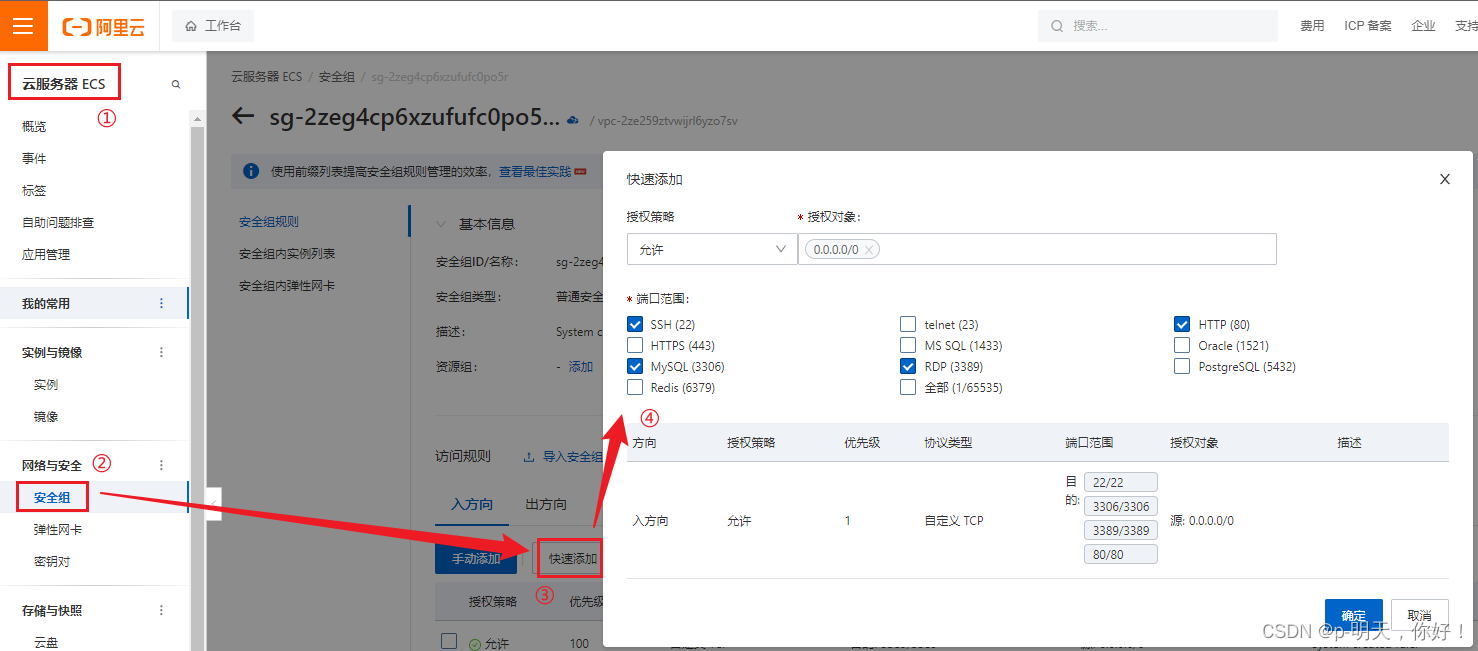Open 云盘 in the sidebar
Screen dimensions: 1478x651
pyautogui.click(x=46, y=642)
